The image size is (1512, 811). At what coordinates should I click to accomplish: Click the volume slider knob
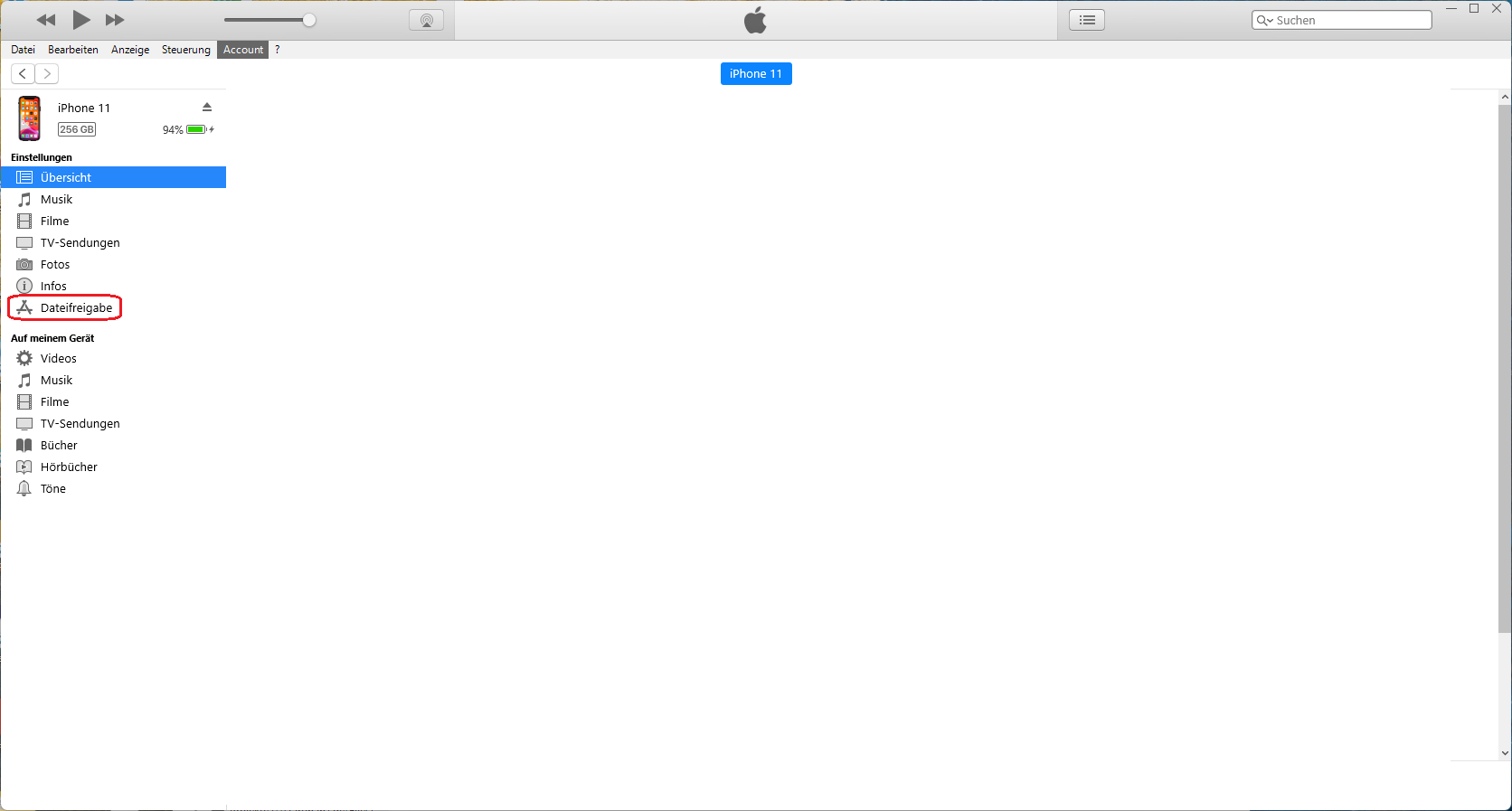[x=309, y=20]
